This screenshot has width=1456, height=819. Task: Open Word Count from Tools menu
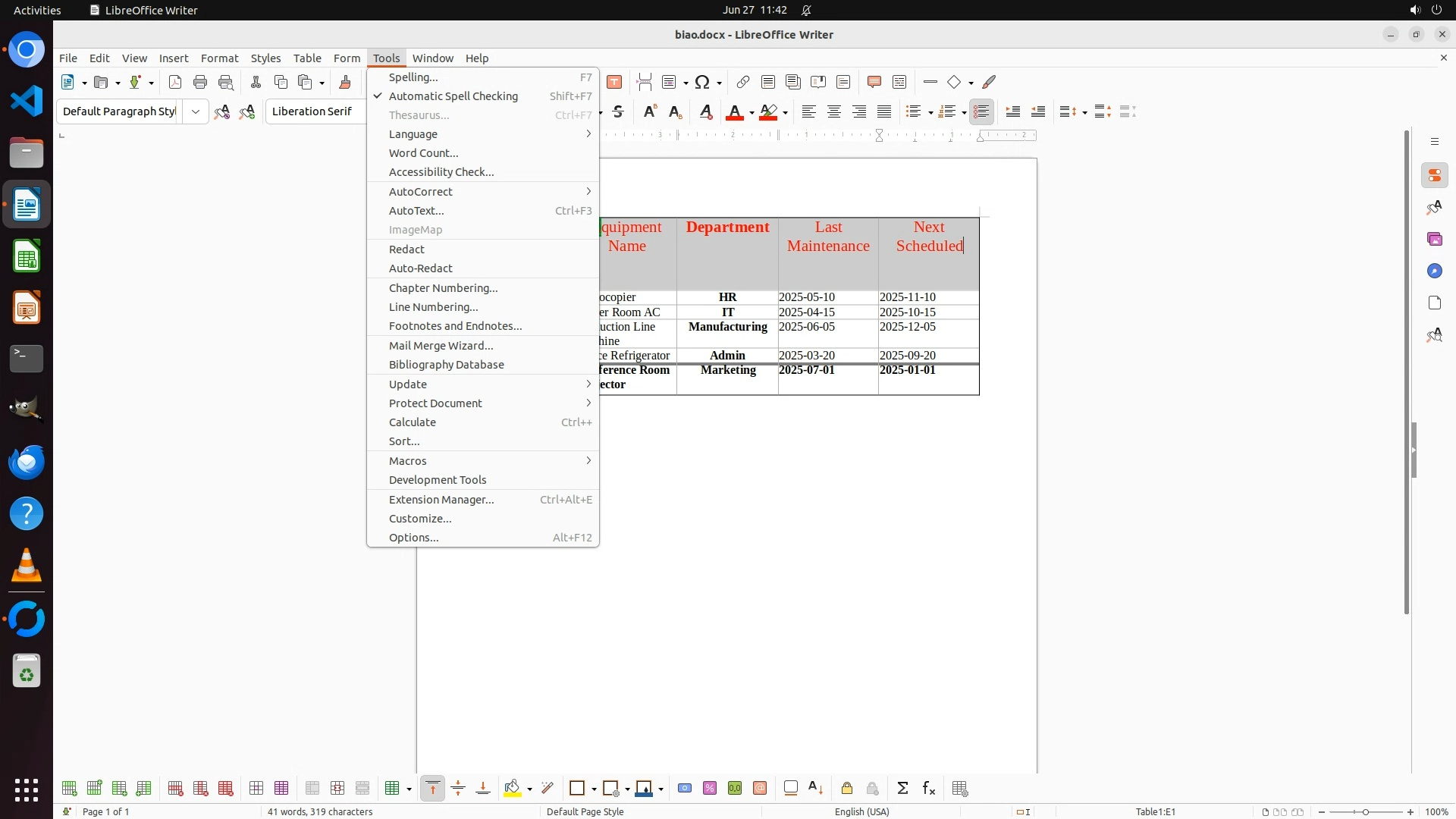(x=423, y=153)
